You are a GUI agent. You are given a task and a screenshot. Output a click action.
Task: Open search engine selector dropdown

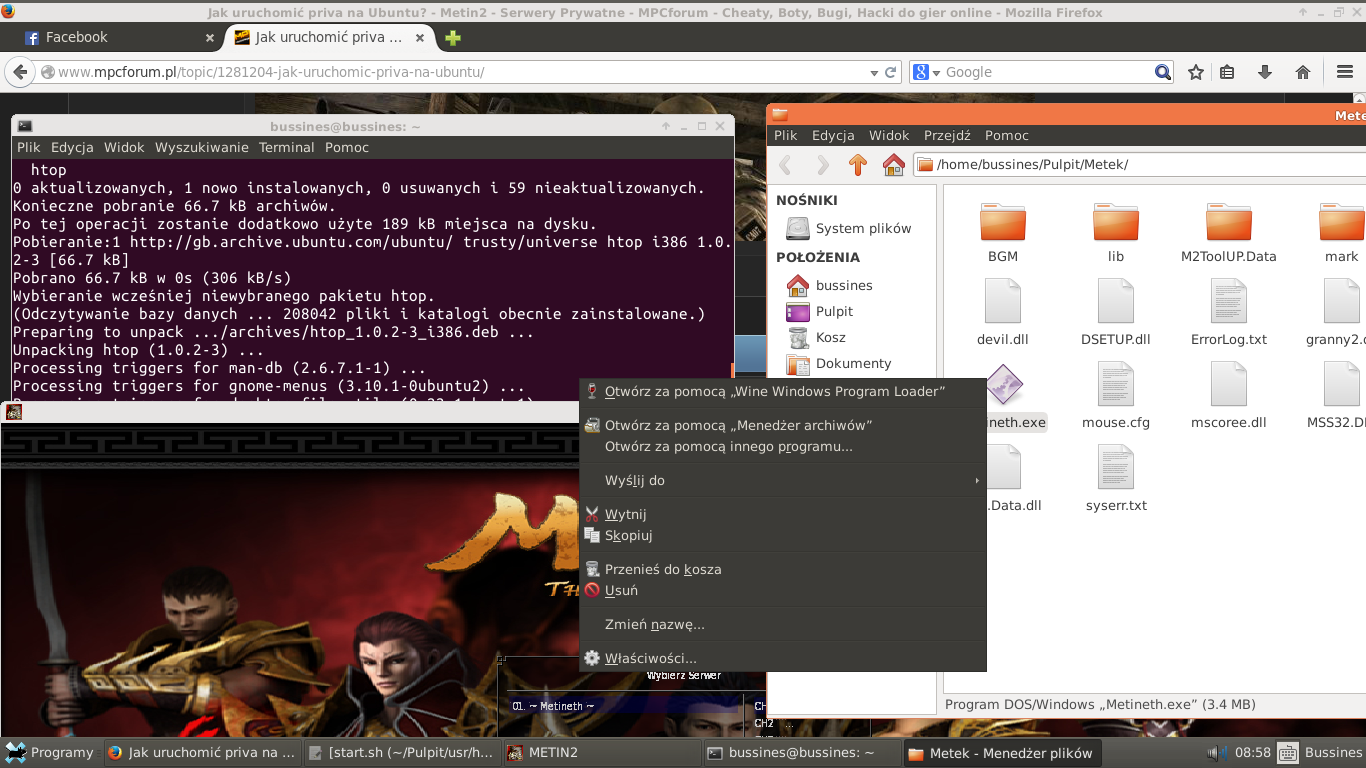coord(927,72)
